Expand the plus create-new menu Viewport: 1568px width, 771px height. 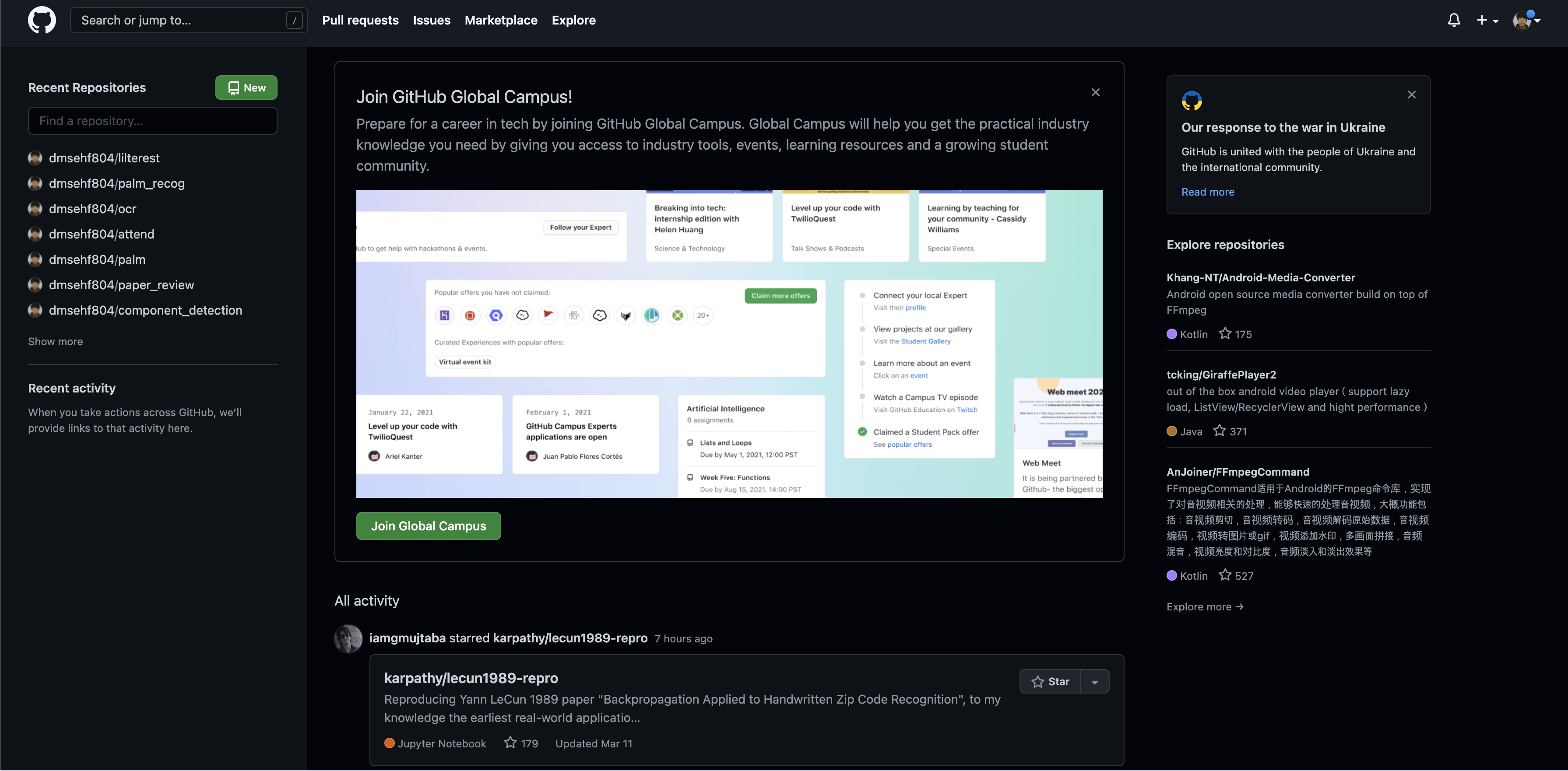point(1487,20)
